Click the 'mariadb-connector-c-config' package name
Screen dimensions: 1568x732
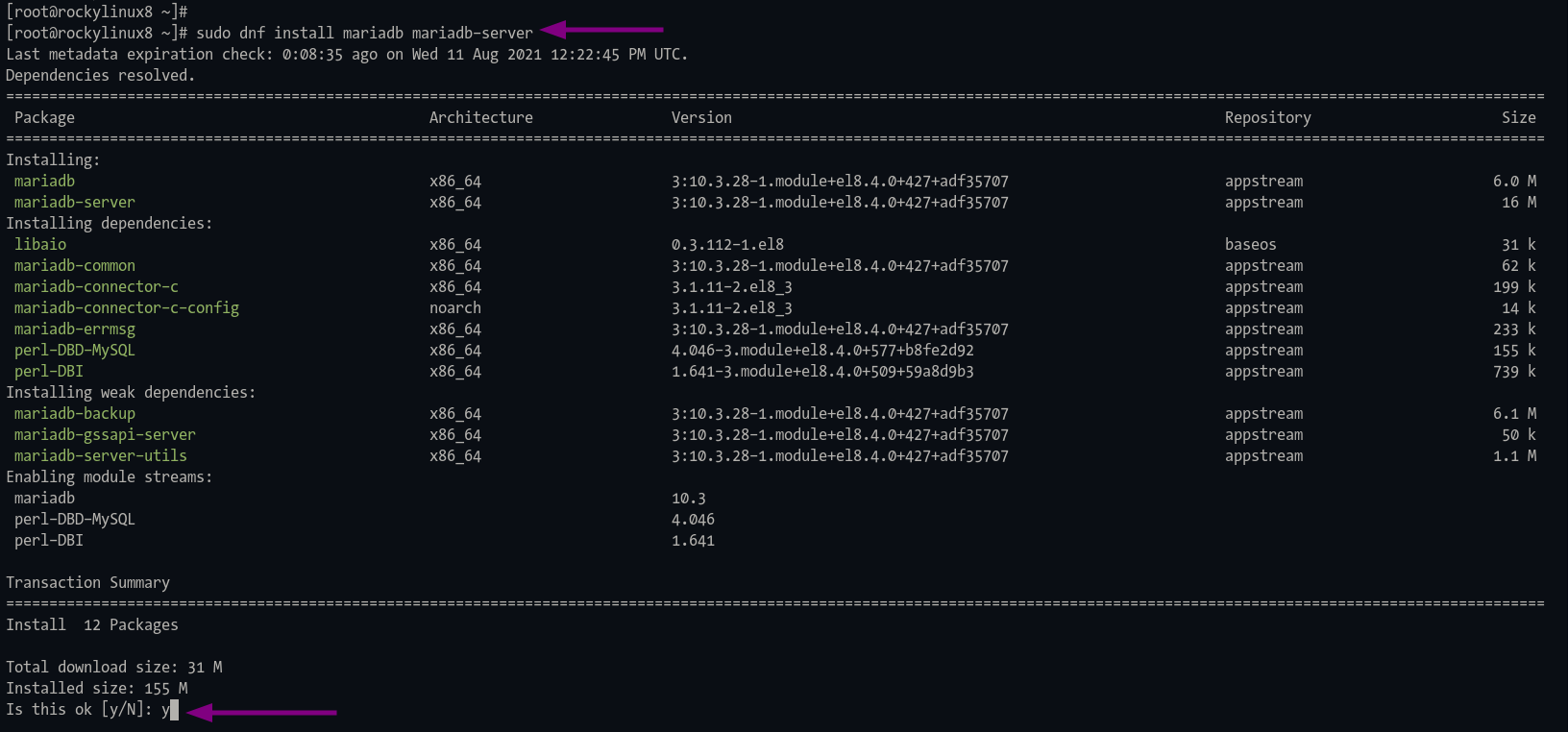(x=127, y=307)
